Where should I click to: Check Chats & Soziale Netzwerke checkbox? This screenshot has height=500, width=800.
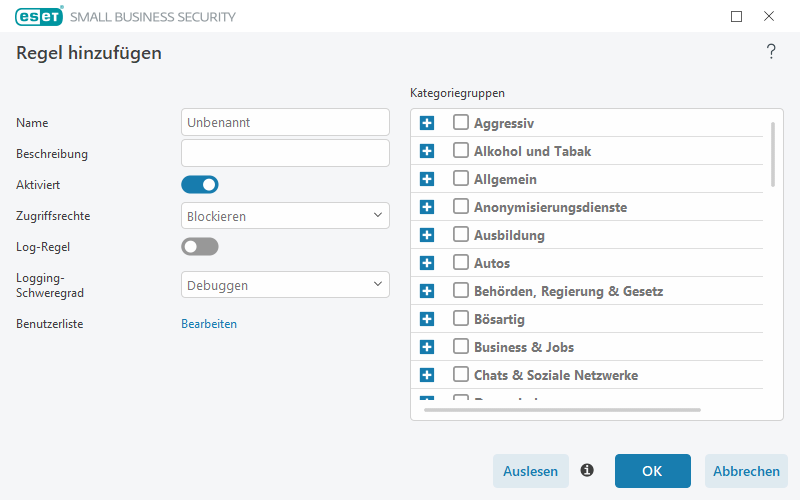[x=461, y=374]
